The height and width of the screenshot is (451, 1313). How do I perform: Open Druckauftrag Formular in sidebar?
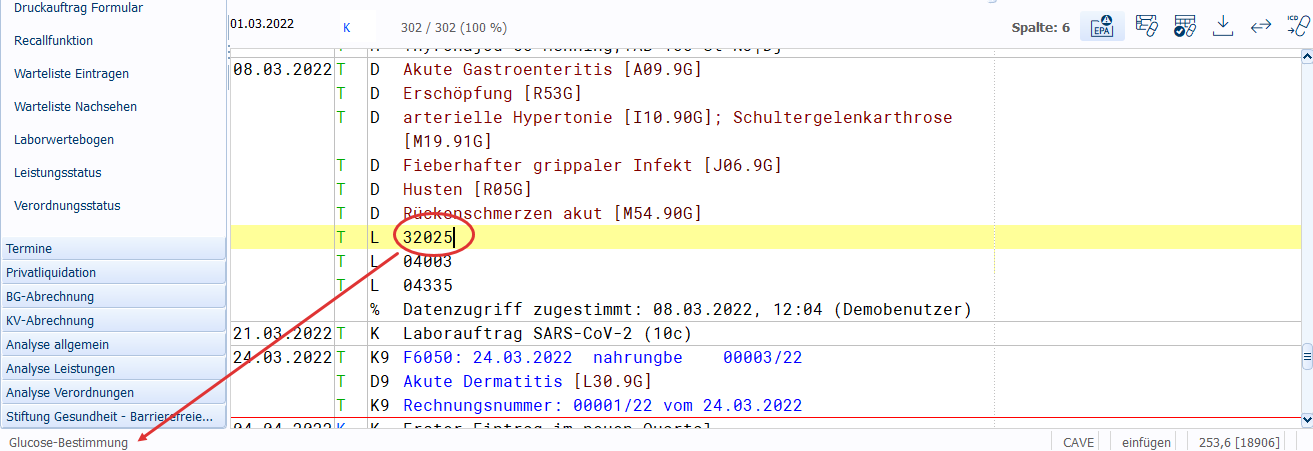(79, 8)
